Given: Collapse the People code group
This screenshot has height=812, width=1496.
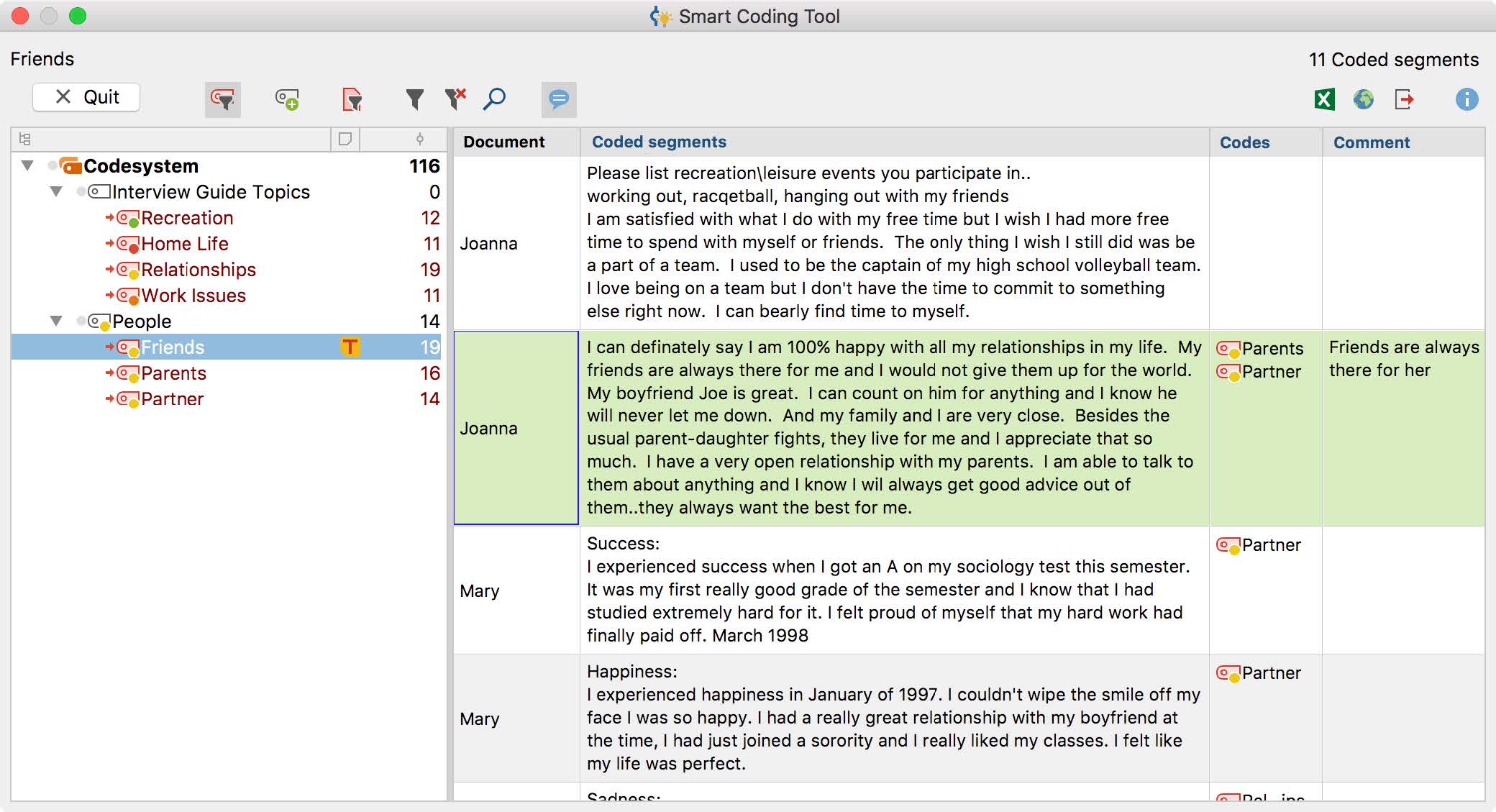Looking at the screenshot, I should (x=56, y=321).
